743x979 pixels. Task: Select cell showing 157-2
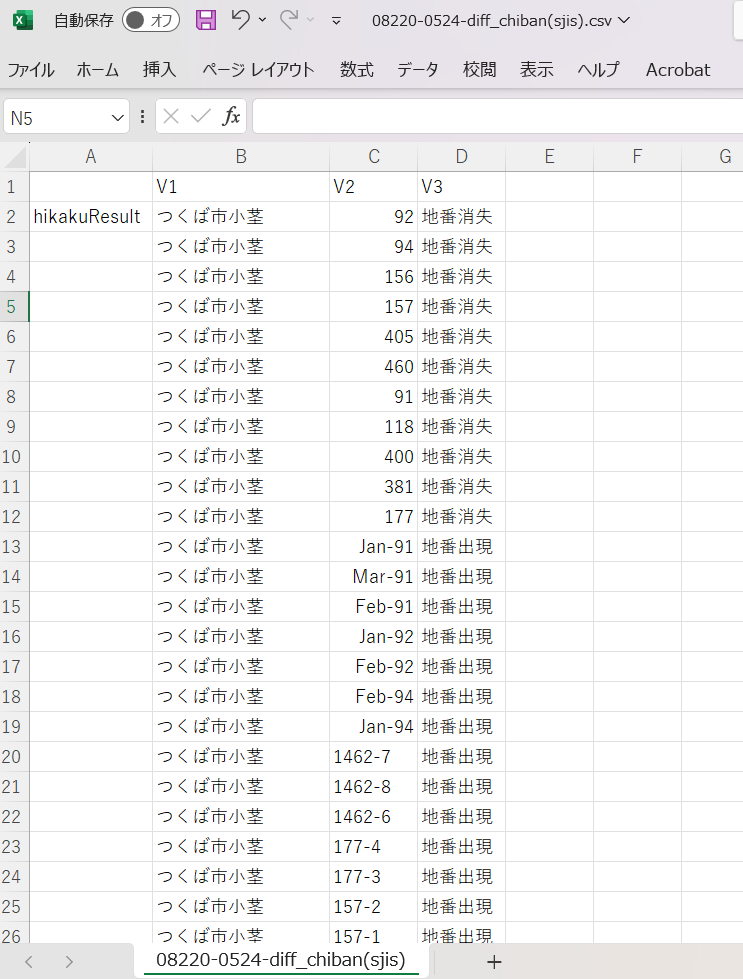(x=373, y=907)
